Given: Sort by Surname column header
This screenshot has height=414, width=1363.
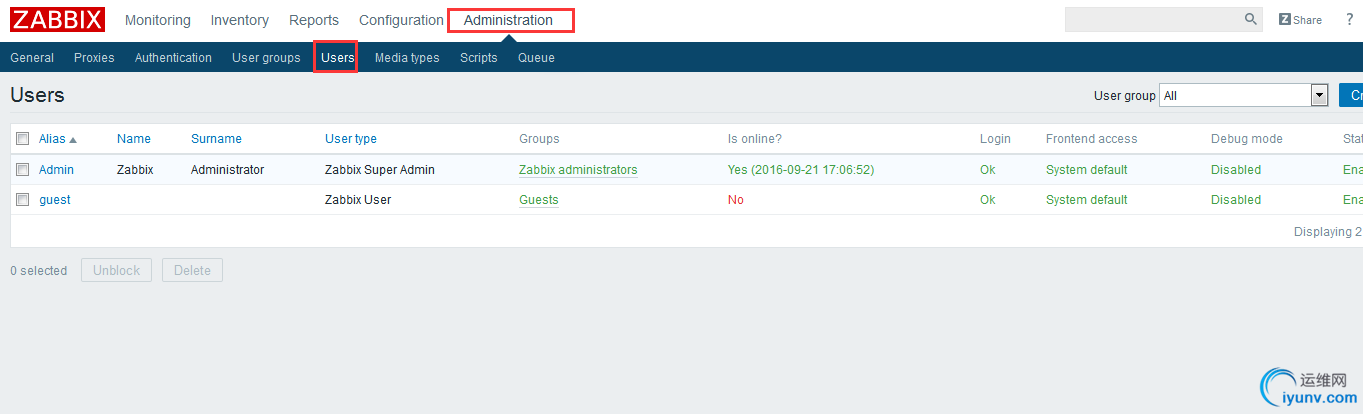Looking at the screenshot, I should (216, 139).
